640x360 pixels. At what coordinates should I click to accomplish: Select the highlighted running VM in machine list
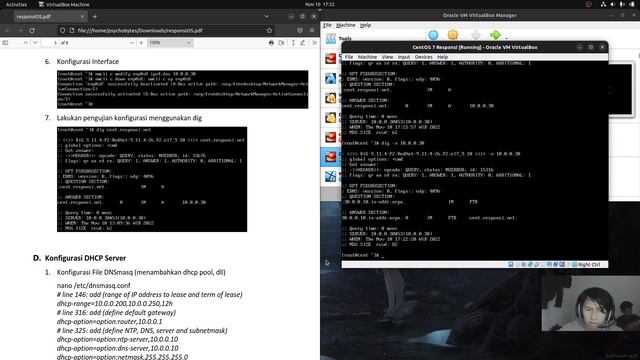pos(332,157)
